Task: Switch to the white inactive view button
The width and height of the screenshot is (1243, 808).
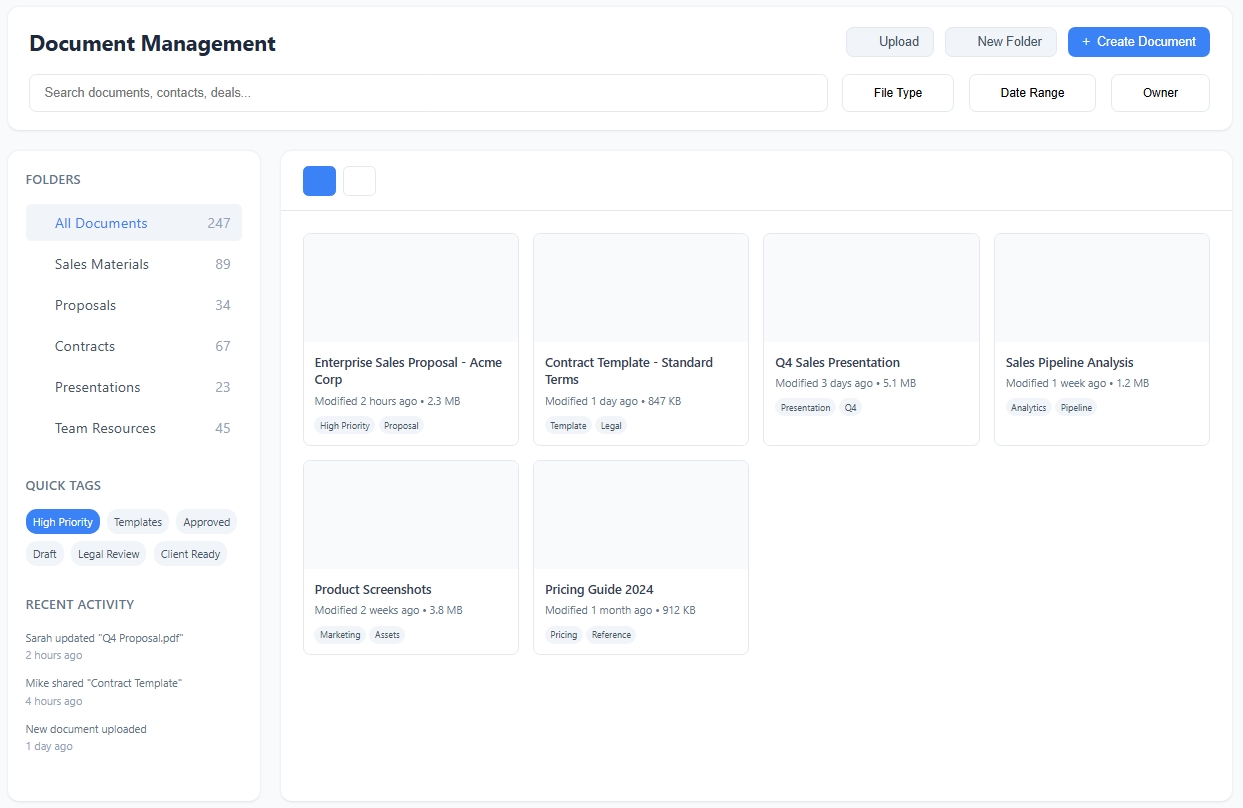Action: pos(359,181)
